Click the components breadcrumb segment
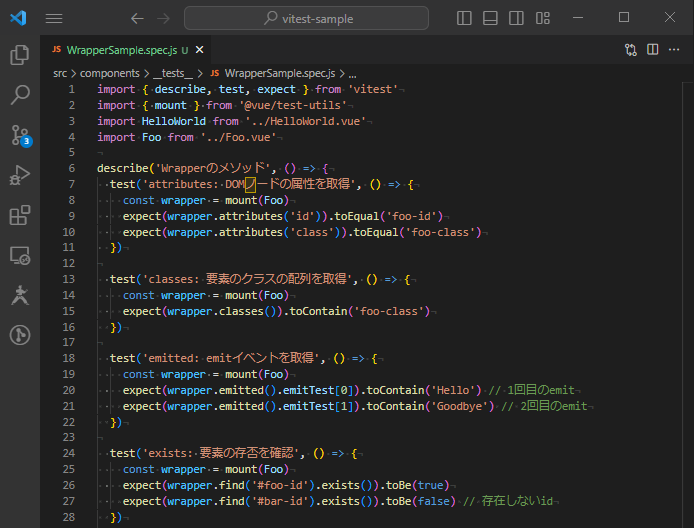The height and width of the screenshot is (528, 694). [x=109, y=73]
